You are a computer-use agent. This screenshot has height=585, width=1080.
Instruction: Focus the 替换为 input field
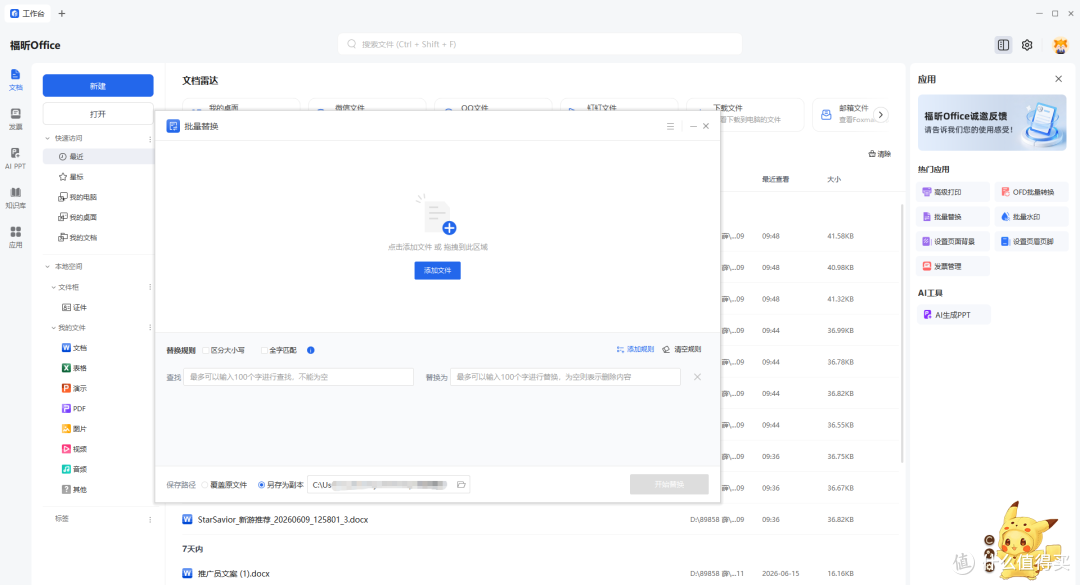(565, 377)
